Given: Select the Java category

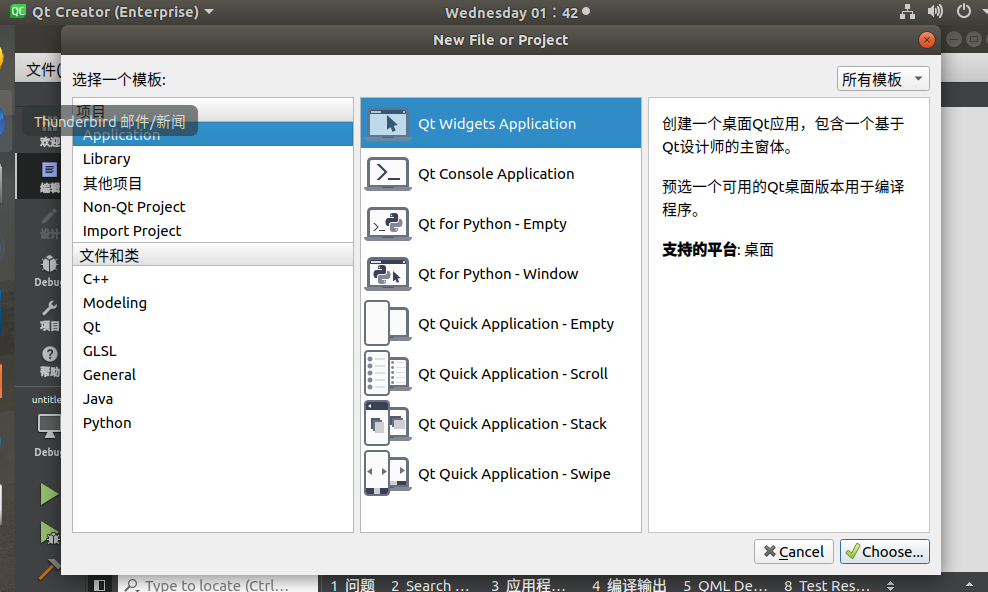Looking at the screenshot, I should coord(213,399).
